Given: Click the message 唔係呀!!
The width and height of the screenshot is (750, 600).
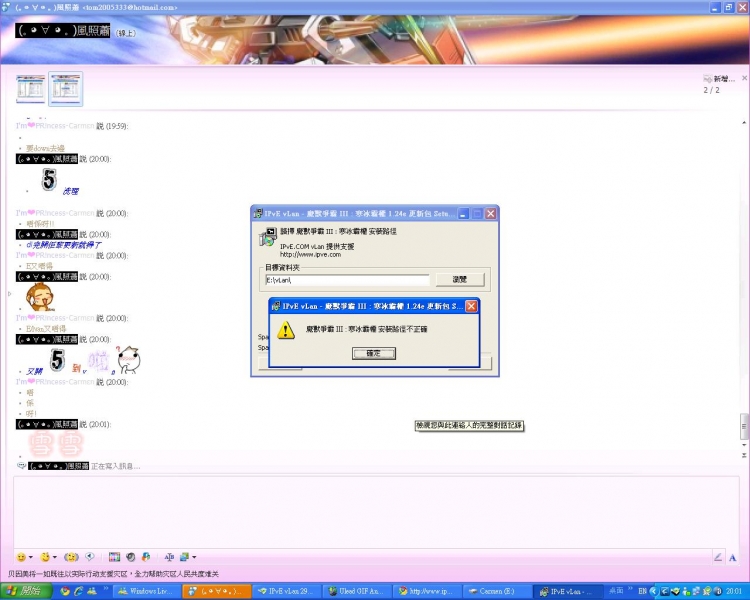Looking at the screenshot, I should (40, 223).
